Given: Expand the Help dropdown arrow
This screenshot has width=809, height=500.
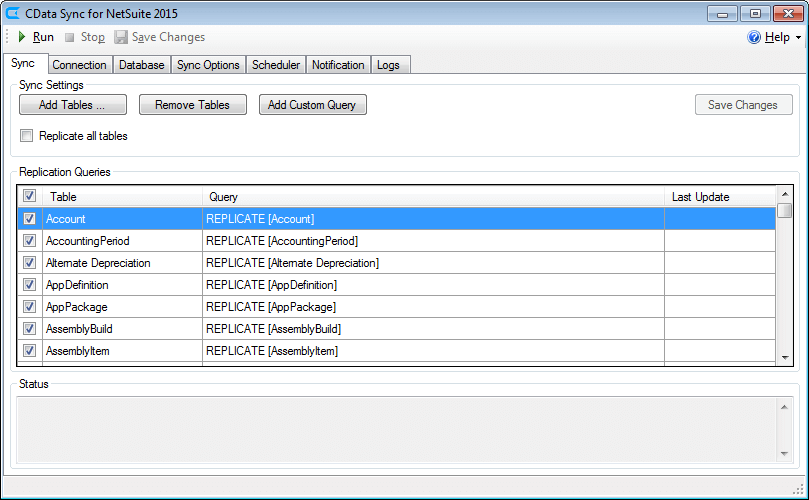Looking at the screenshot, I should (798, 38).
